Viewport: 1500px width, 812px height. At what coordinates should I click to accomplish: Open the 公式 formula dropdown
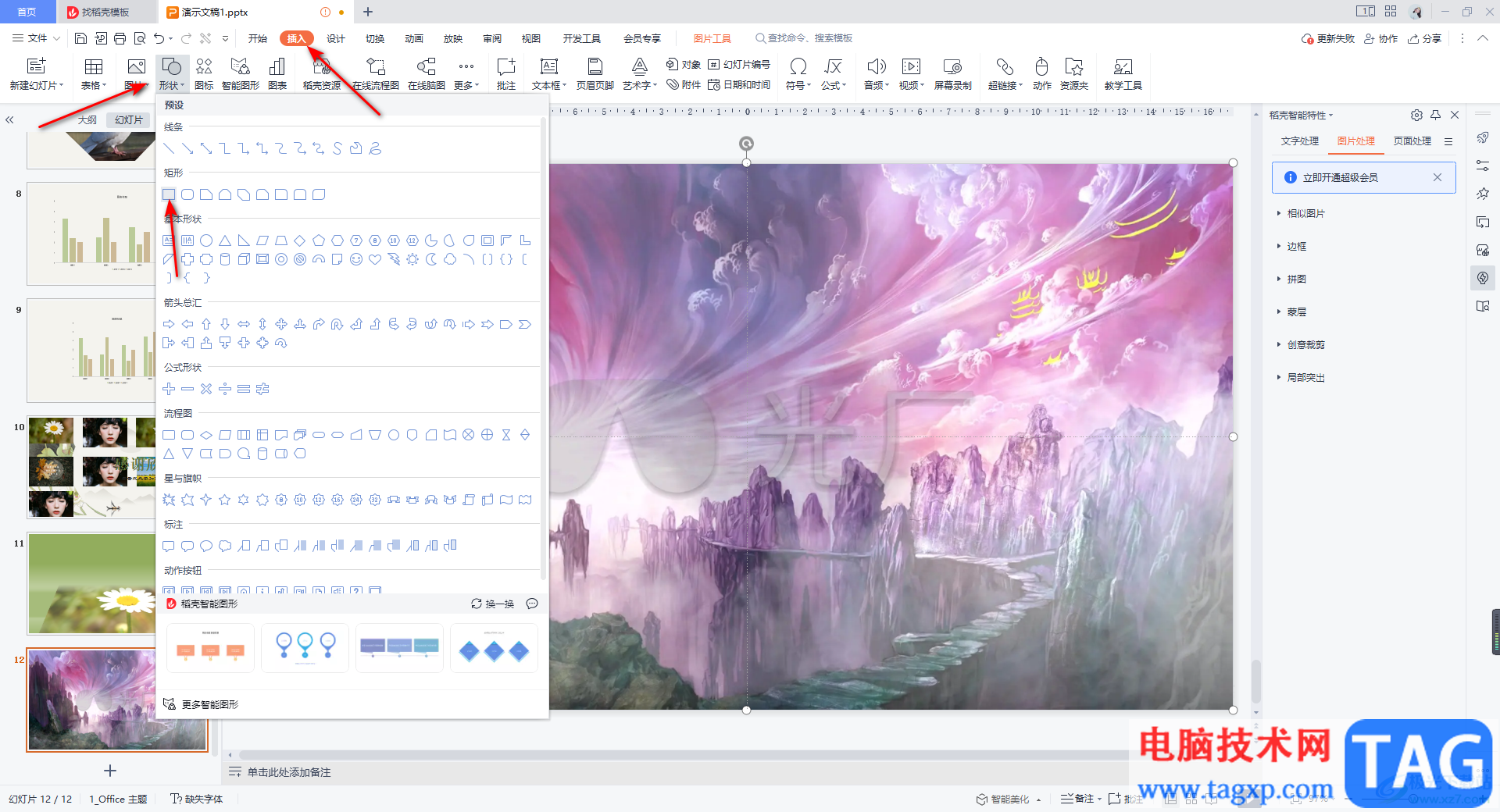click(x=834, y=74)
